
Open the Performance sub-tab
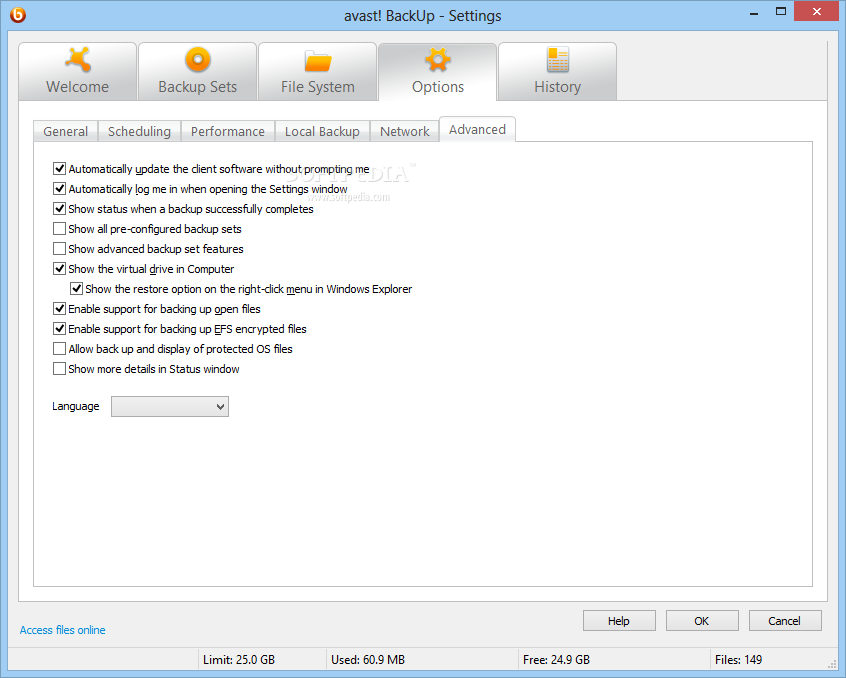[228, 132]
